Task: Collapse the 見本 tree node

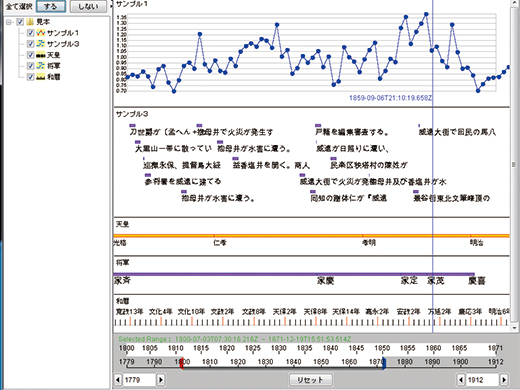Action: click(9, 22)
